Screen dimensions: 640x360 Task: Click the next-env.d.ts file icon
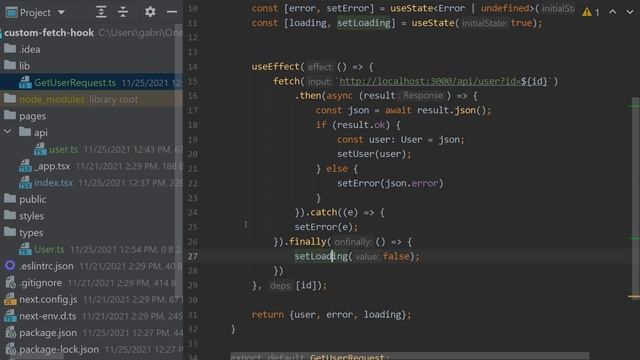pos(10,316)
